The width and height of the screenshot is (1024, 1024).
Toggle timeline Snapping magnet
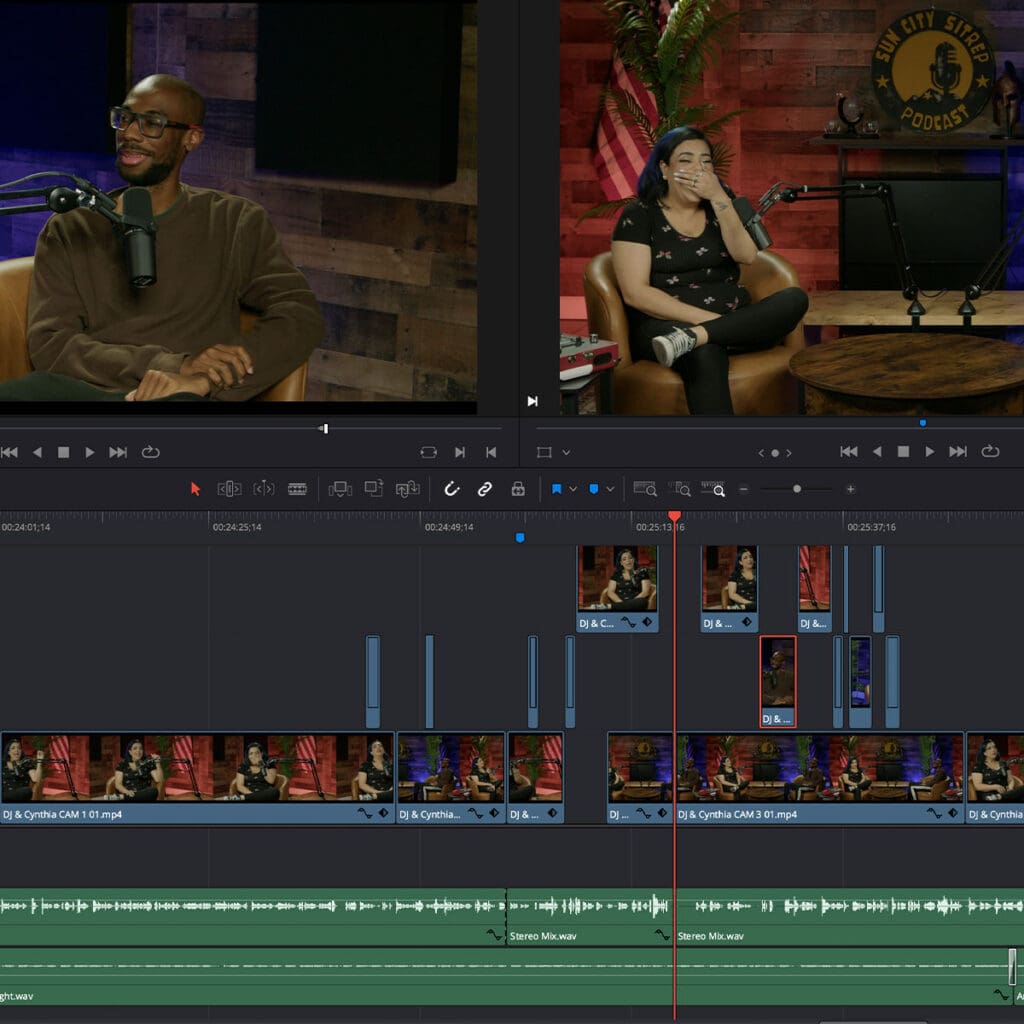(x=451, y=489)
